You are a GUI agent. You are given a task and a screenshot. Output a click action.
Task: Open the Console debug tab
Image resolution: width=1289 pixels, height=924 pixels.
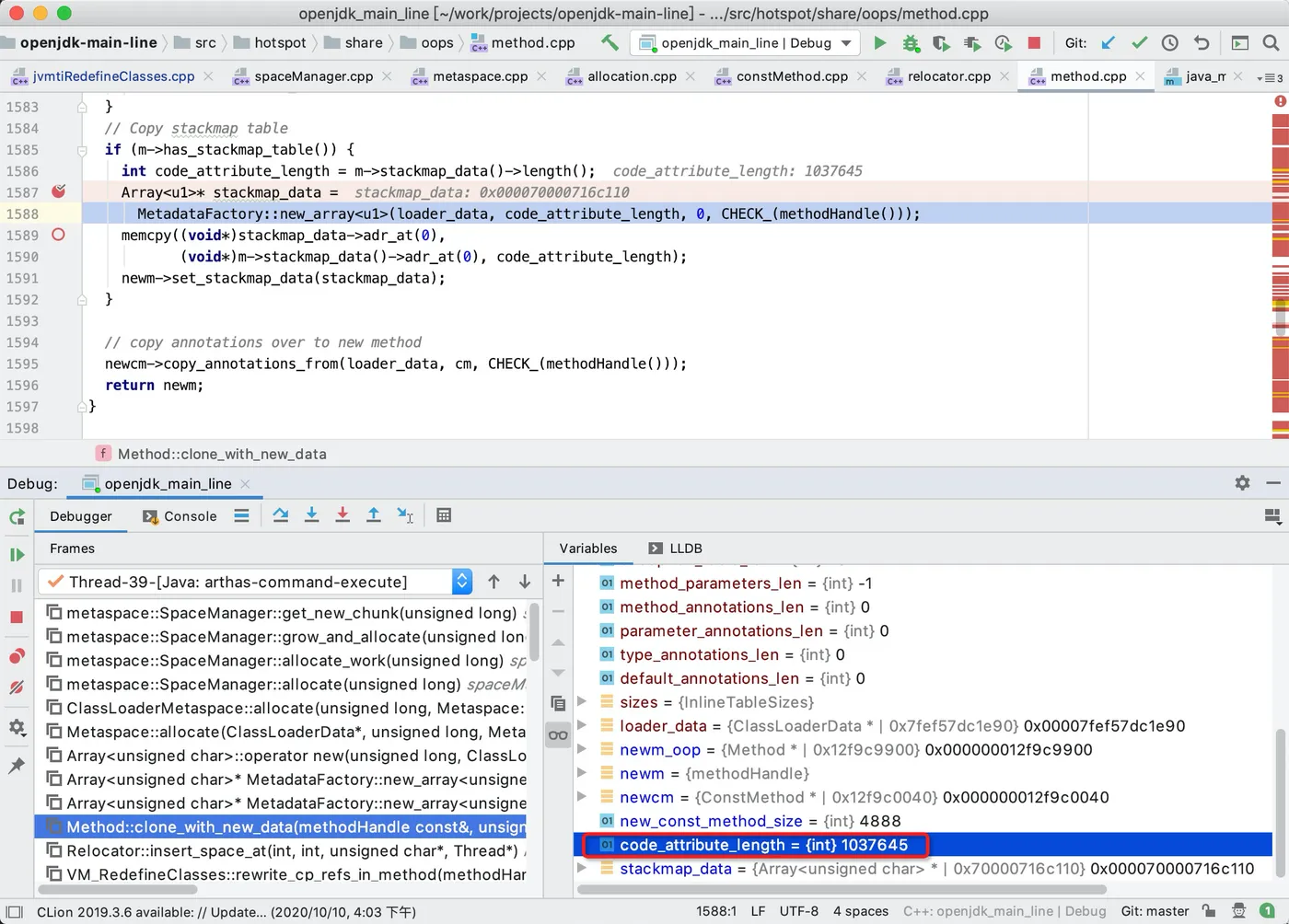[180, 516]
